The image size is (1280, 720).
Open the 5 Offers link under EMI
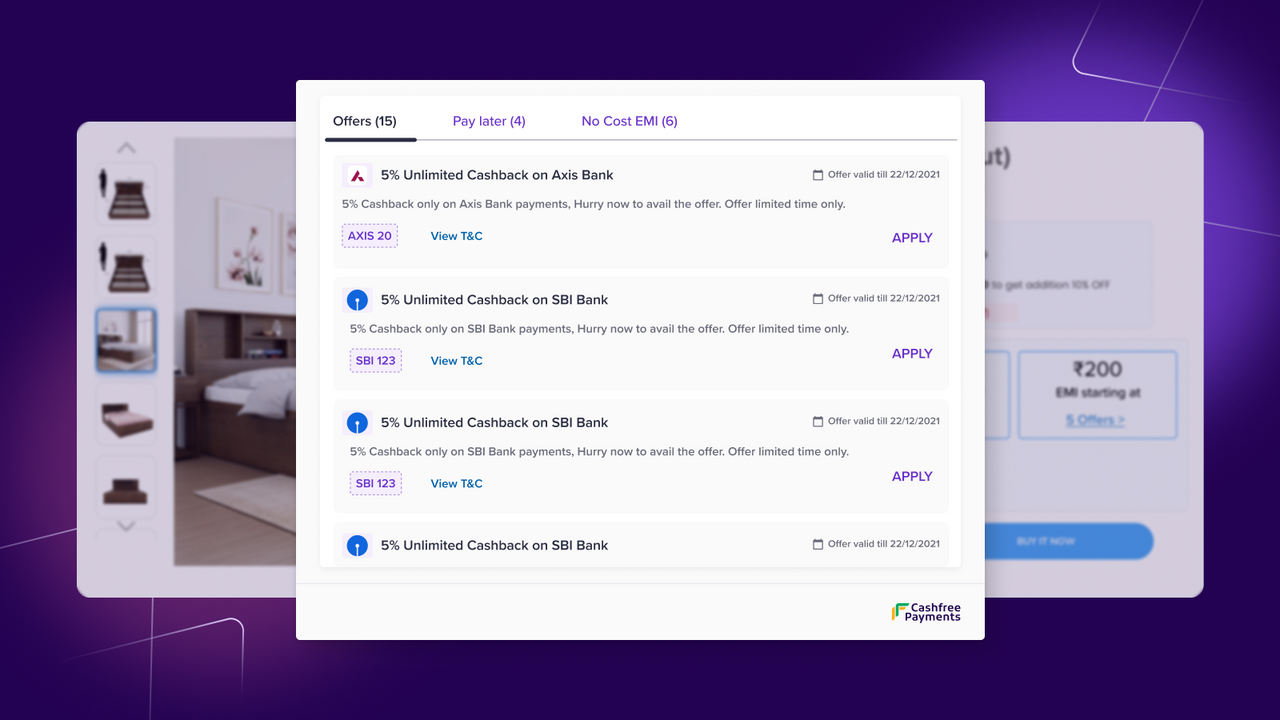pos(1095,420)
